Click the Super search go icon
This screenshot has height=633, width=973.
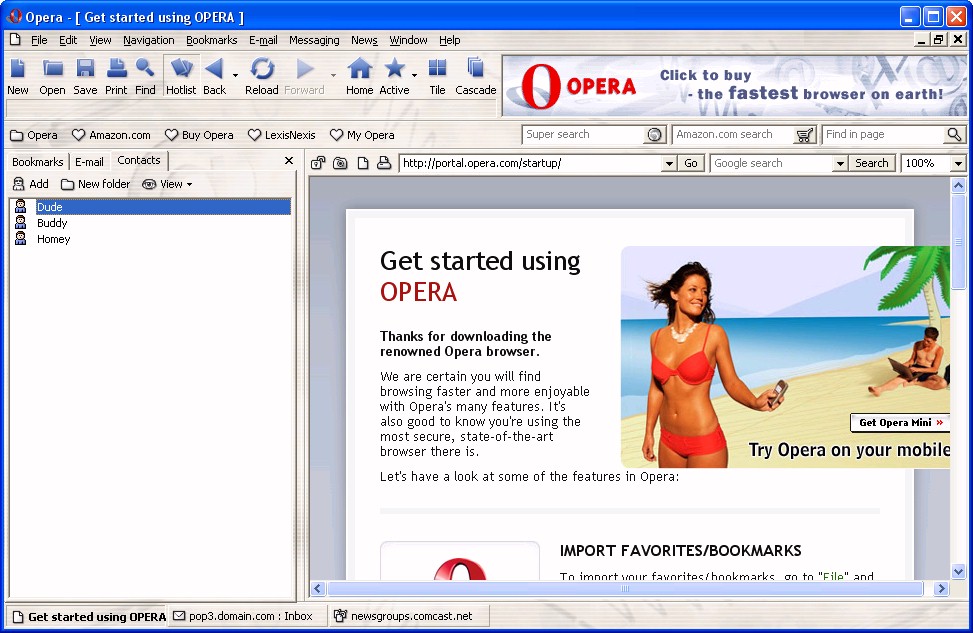point(654,135)
